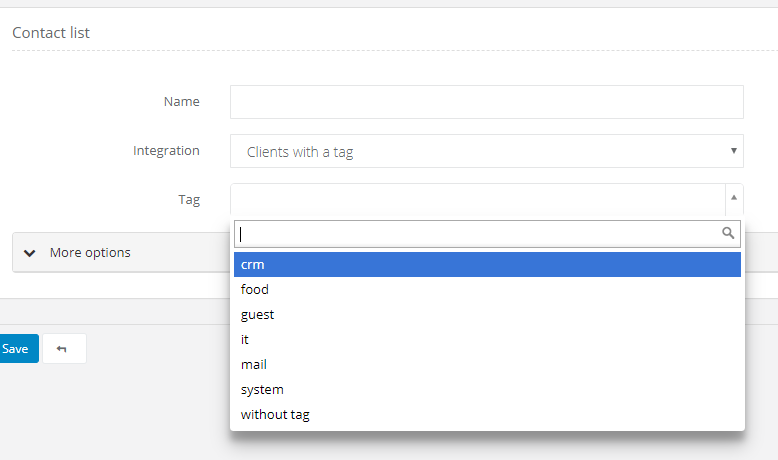778x460 pixels.
Task: Click the More options chevron icon
Action: (29, 253)
